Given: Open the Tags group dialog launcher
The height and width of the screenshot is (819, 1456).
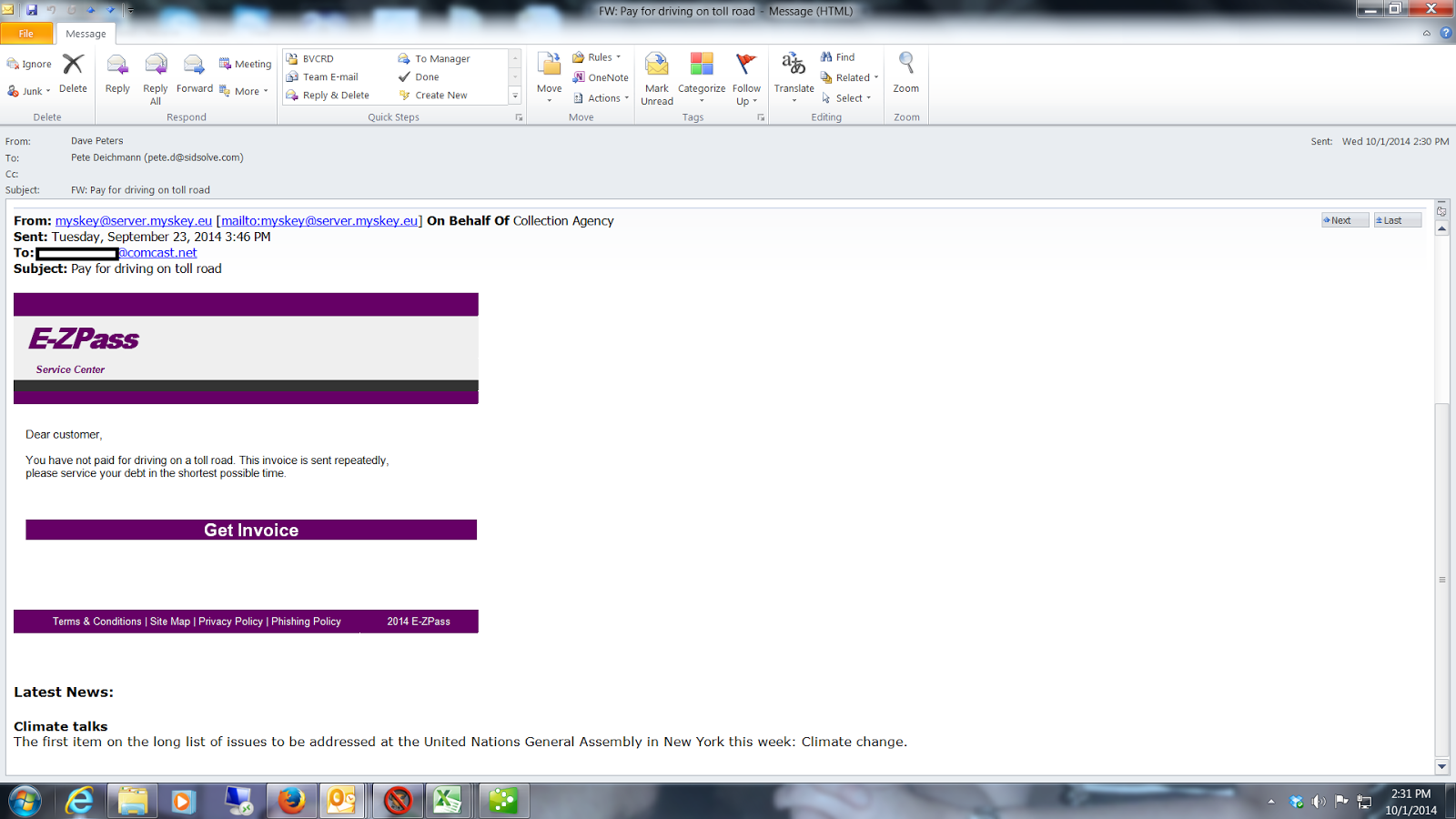Looking at the screenshot, I should (x=761, y=117).
